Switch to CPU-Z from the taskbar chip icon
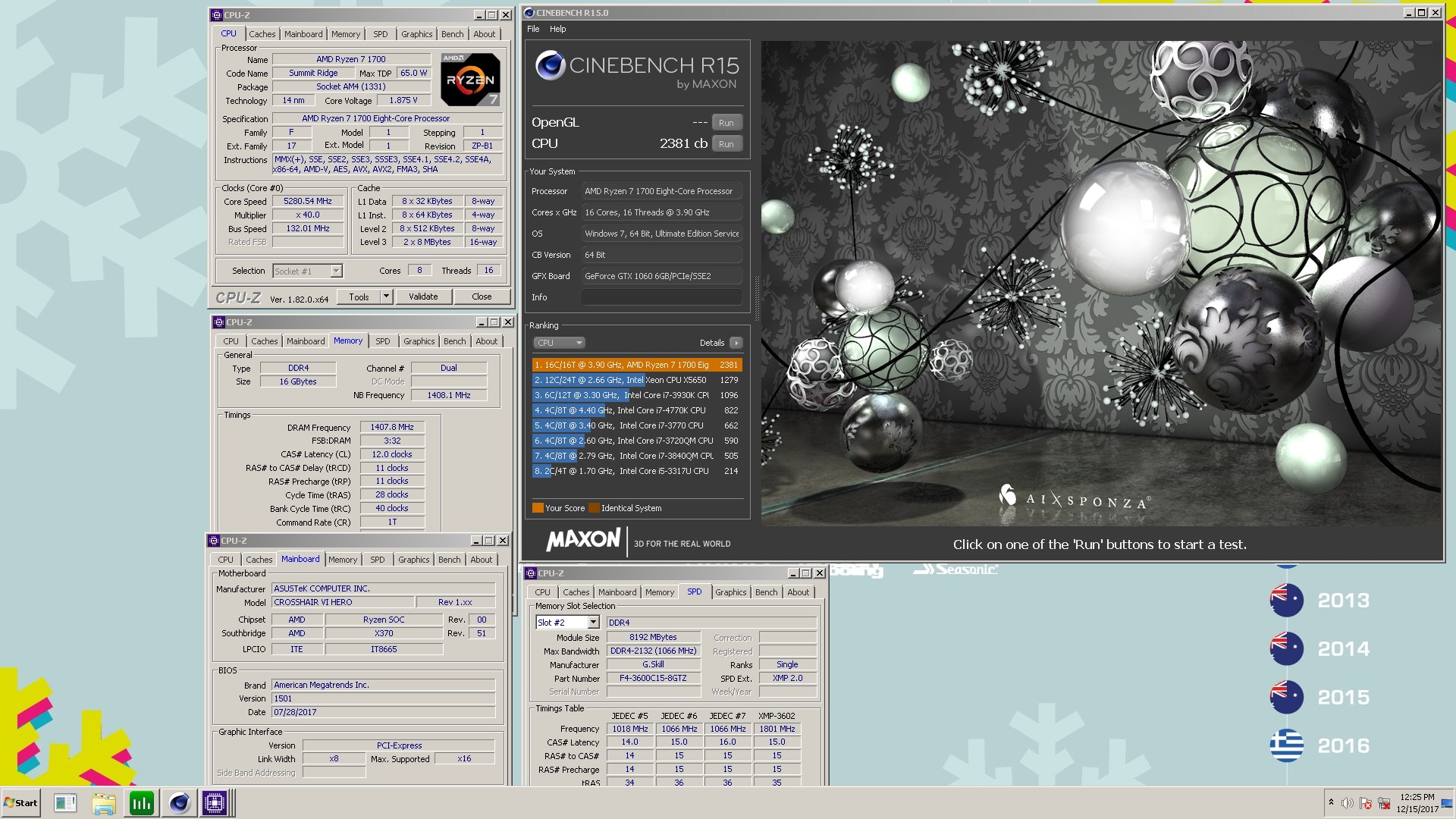Image resolution: width=1456 pixels, height=819 pixels. 214,803
